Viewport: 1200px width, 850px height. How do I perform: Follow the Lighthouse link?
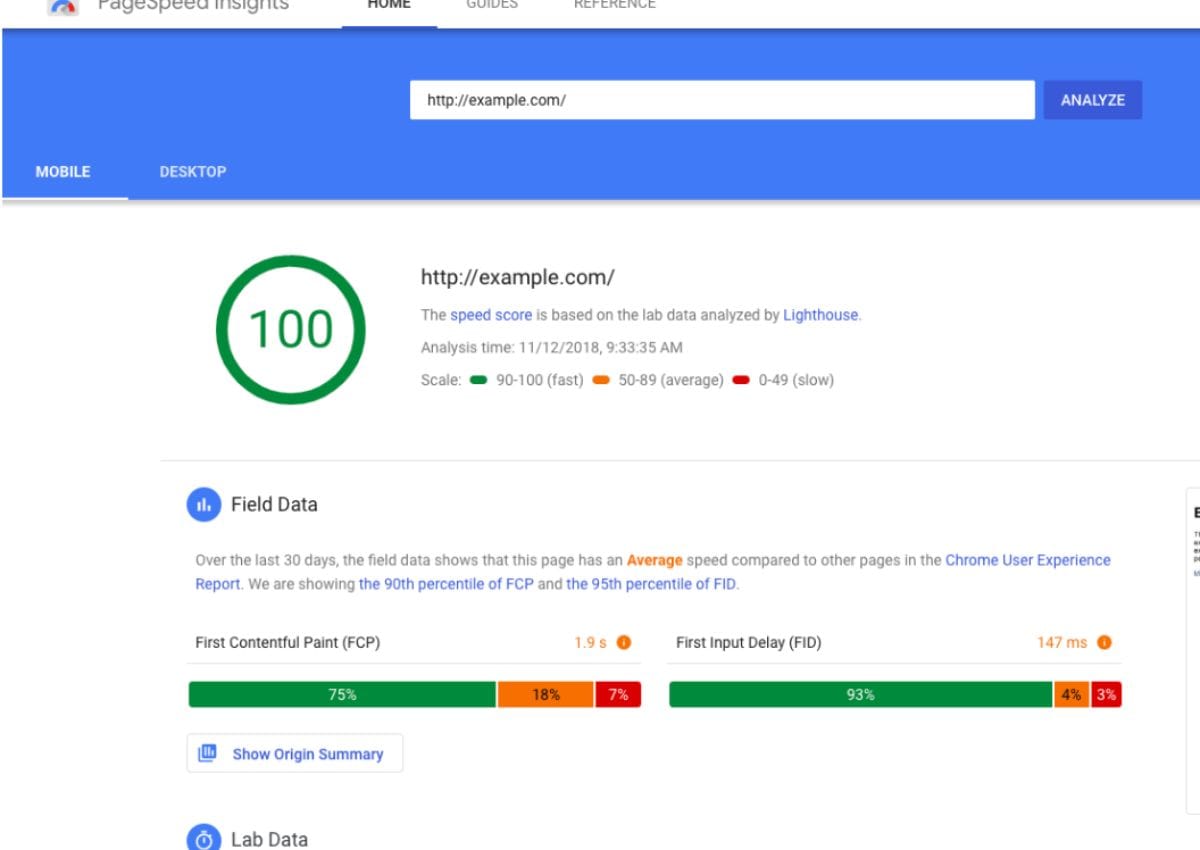coord(820,315)
